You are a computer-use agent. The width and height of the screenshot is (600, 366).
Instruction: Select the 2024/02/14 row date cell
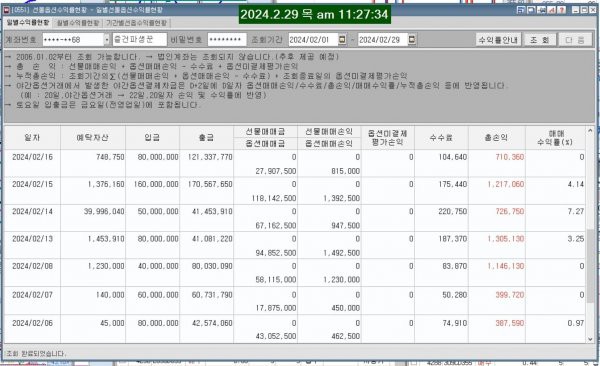[33, 211]
